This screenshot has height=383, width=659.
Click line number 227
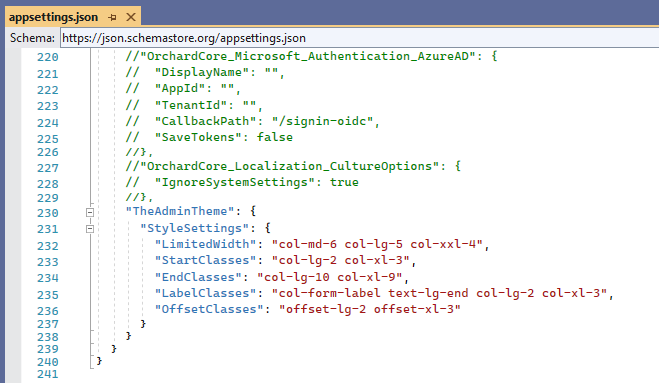47,168
